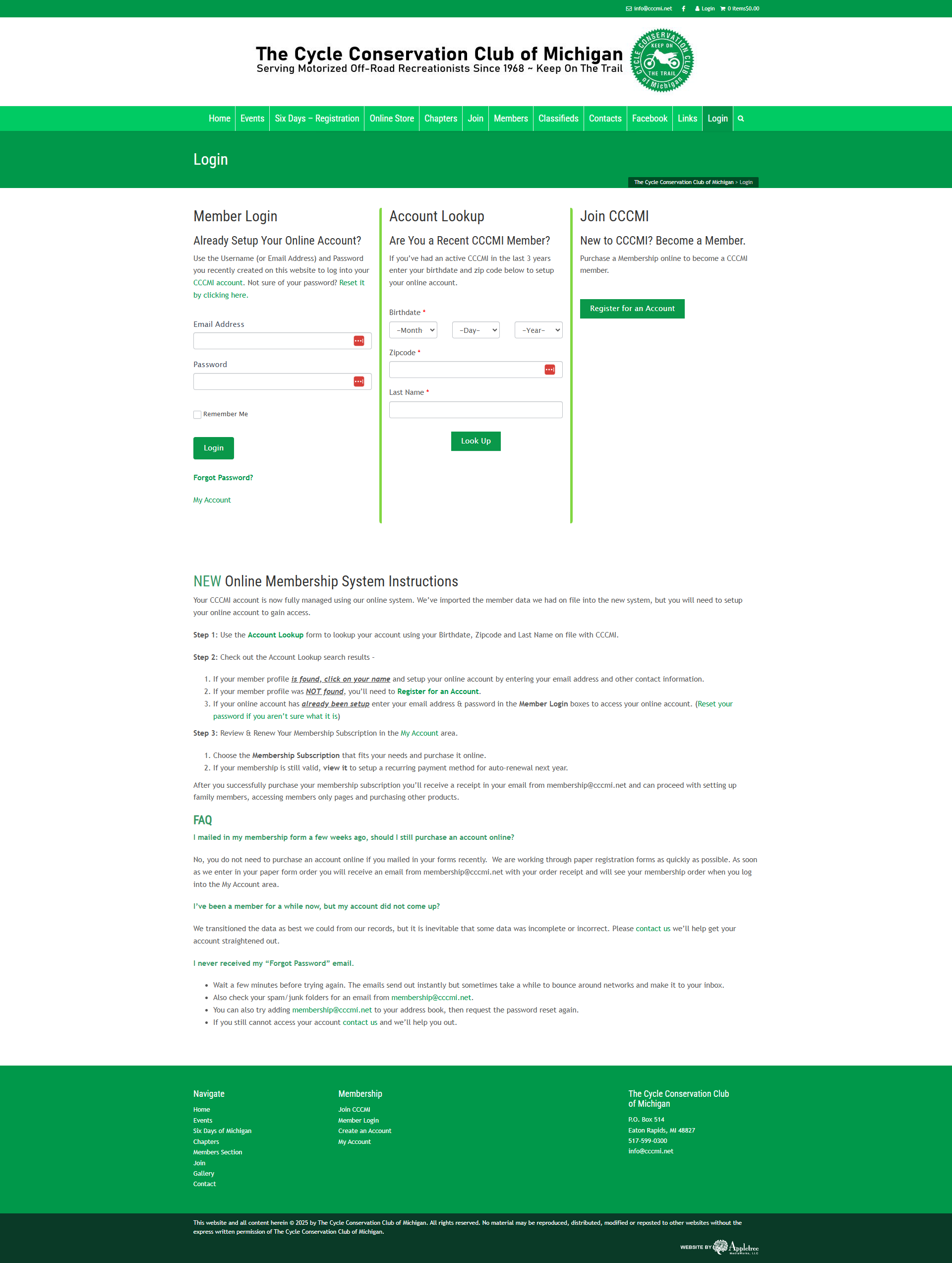
Task: Click the shopping cart icon in top bar
Action: pyautogui.click(x=723, y=8)
